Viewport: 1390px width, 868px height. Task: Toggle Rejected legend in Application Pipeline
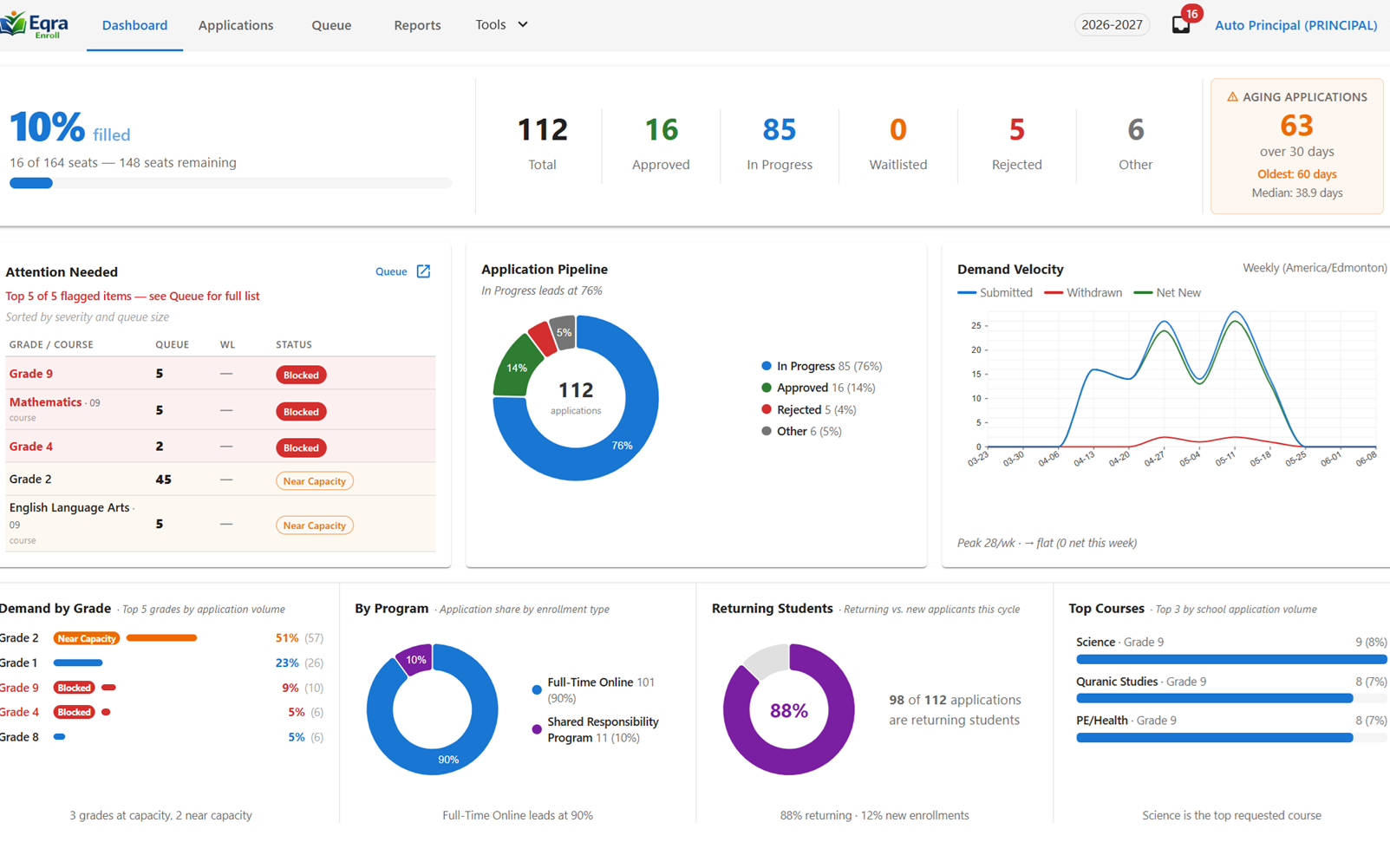[x=808, y=409]
